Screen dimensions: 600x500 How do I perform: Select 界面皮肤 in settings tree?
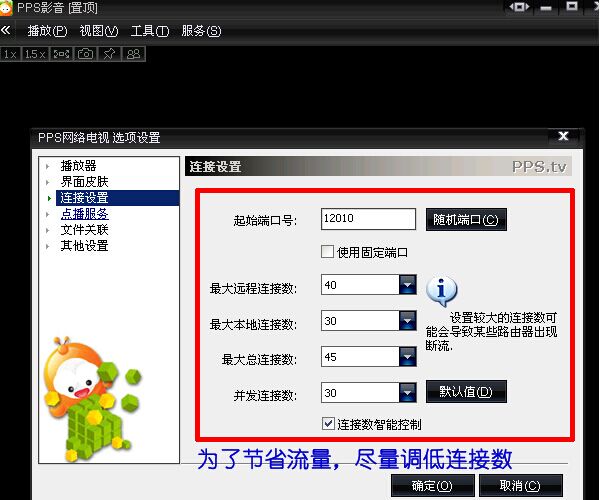(x=85, y=182)
